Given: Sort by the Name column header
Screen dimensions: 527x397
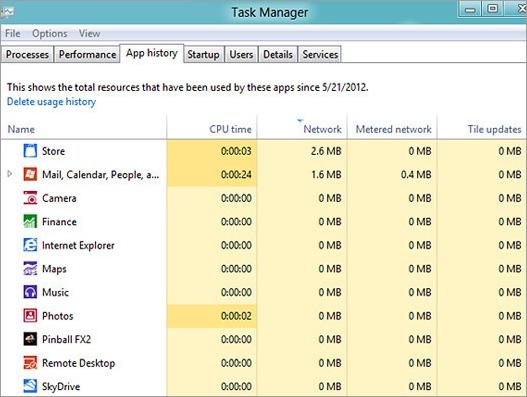Looking at the screenshot, I should point(83,129).
